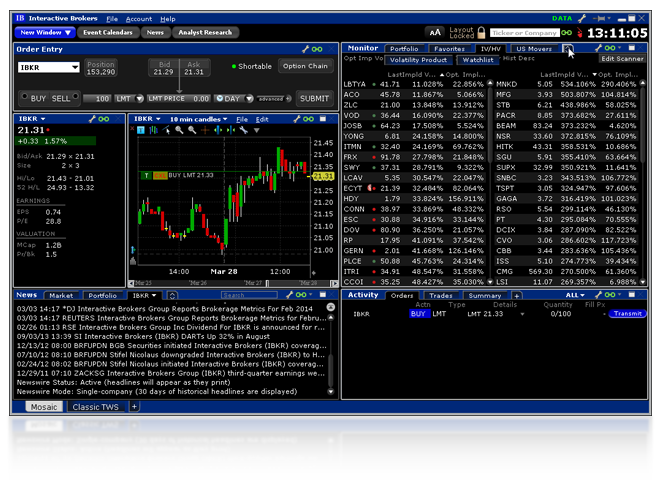Image resolution: width=662 pixels, height=500 pixels.
Task: Click the Ticker or Company search field
Action: pyautogui.click(x=525, y=33)
